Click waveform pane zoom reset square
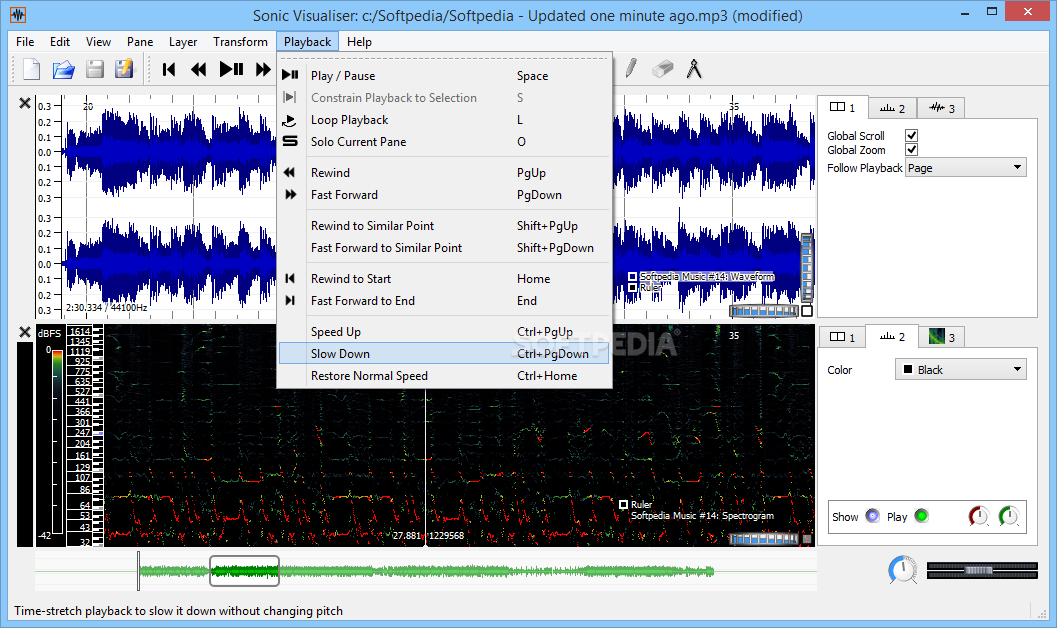The image size is (1057, 628). 807,311
